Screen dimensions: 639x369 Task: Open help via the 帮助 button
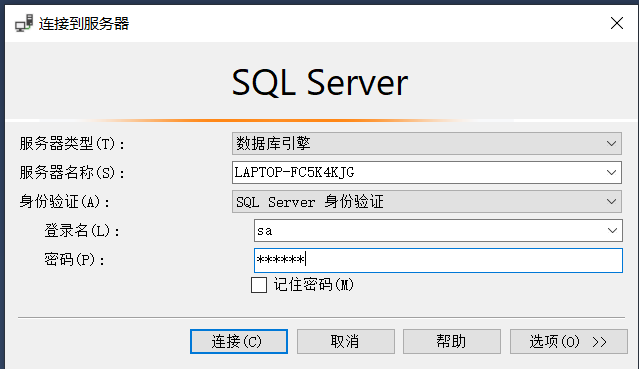click(x=452, y=341)
